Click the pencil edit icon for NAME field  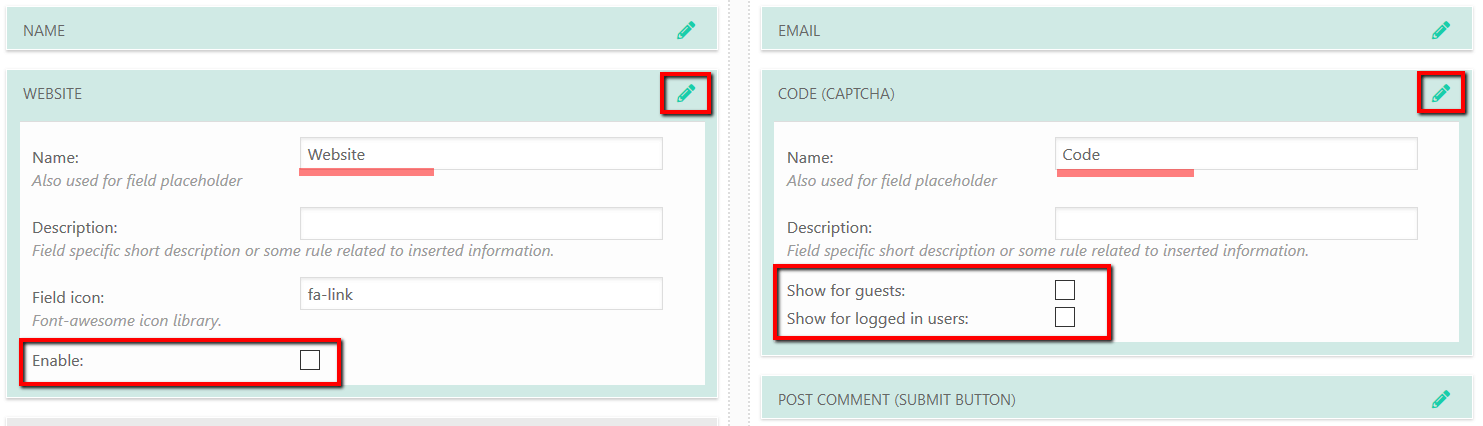(686, 31)
